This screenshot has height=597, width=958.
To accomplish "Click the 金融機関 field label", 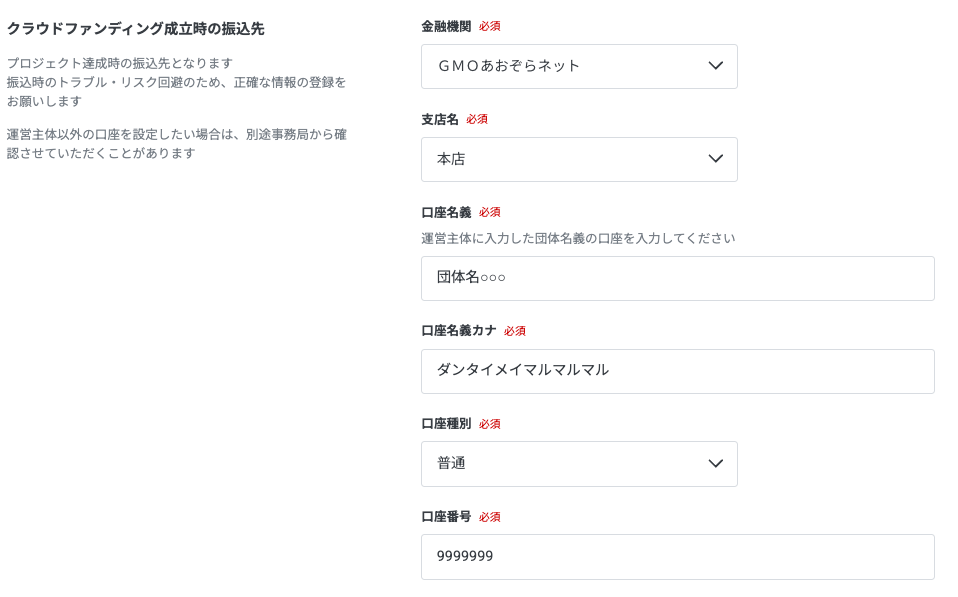I will click(x=446, y=26).
